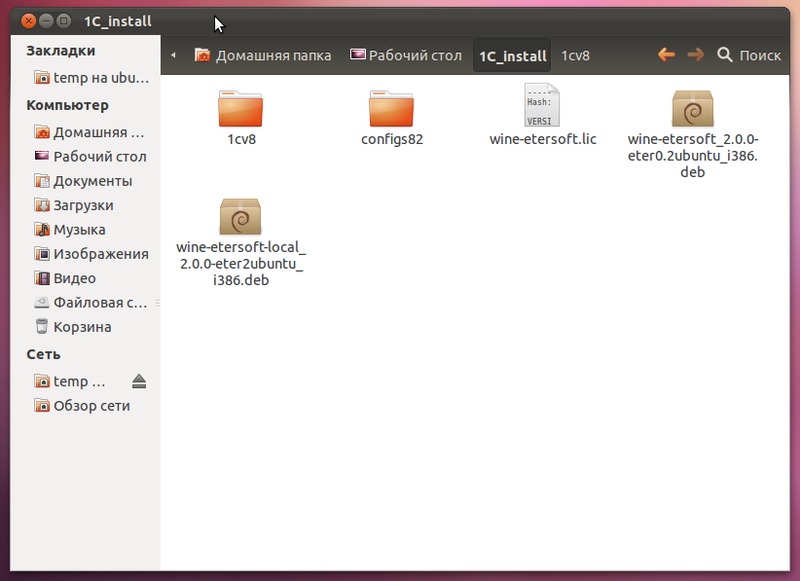This screenshot has height=581, width=800.
Task: Browse network via Обзор сети
Action: (x=91, y=406)
